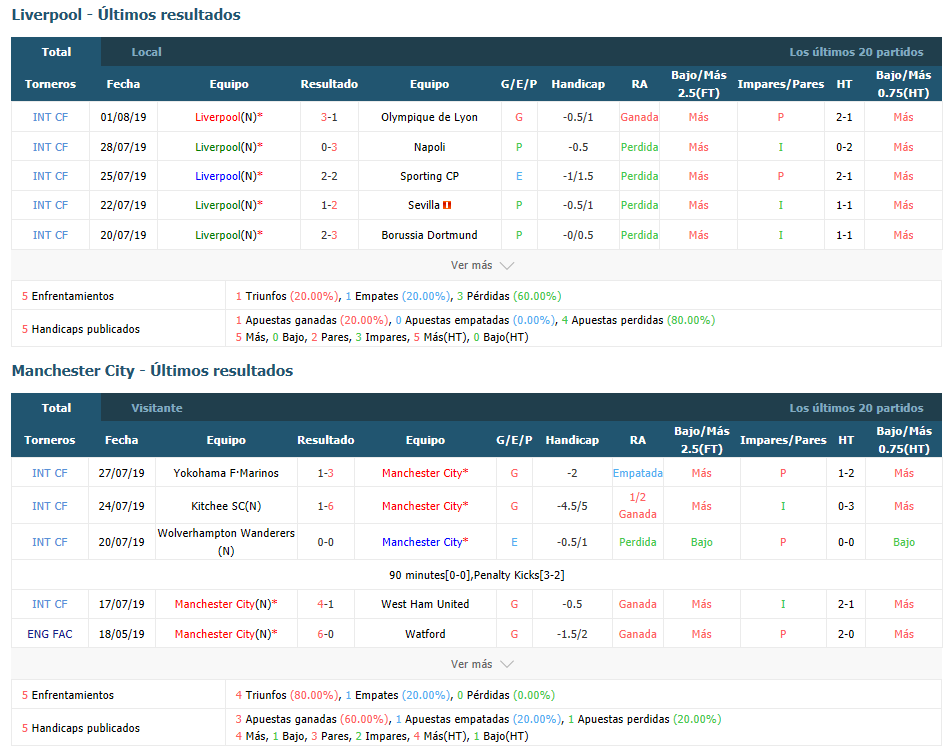
Task: Click the 4-1 result against West Ham United
Action: (325, 604)
